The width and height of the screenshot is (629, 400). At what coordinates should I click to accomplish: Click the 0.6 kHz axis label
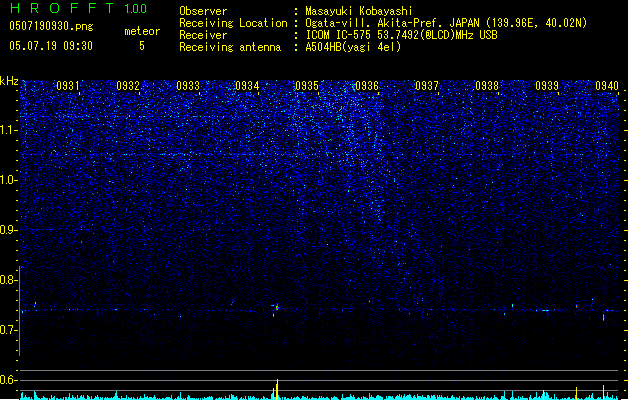(9, 380)
